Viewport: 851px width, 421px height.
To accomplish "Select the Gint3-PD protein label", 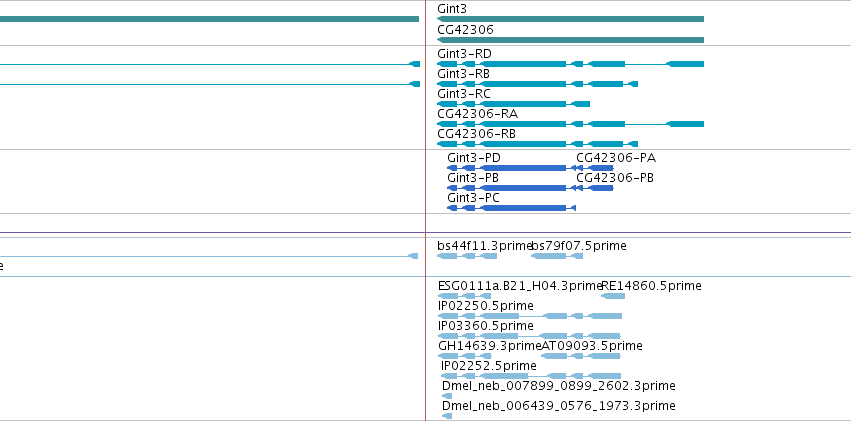I will click(x=474, y=158).
